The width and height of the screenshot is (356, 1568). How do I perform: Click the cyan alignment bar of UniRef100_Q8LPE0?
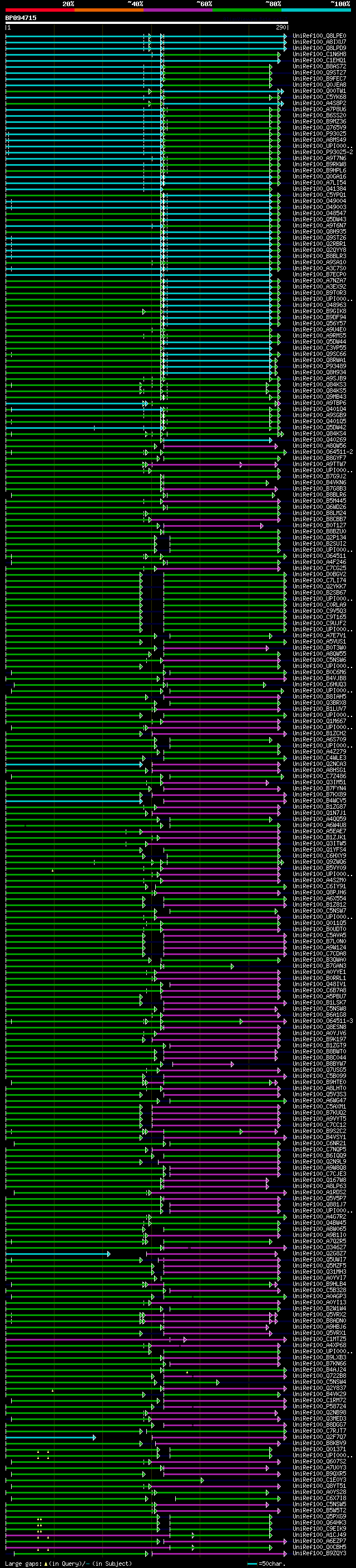(x=146, y=36)
